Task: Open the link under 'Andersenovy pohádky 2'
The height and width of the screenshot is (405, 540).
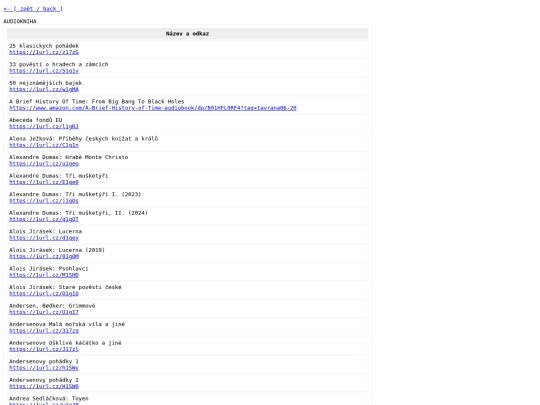Action: tap(44, 387)
